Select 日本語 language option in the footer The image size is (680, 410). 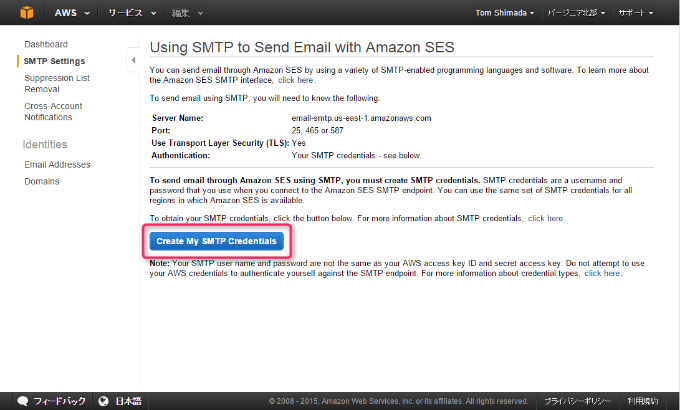point(128,401)
